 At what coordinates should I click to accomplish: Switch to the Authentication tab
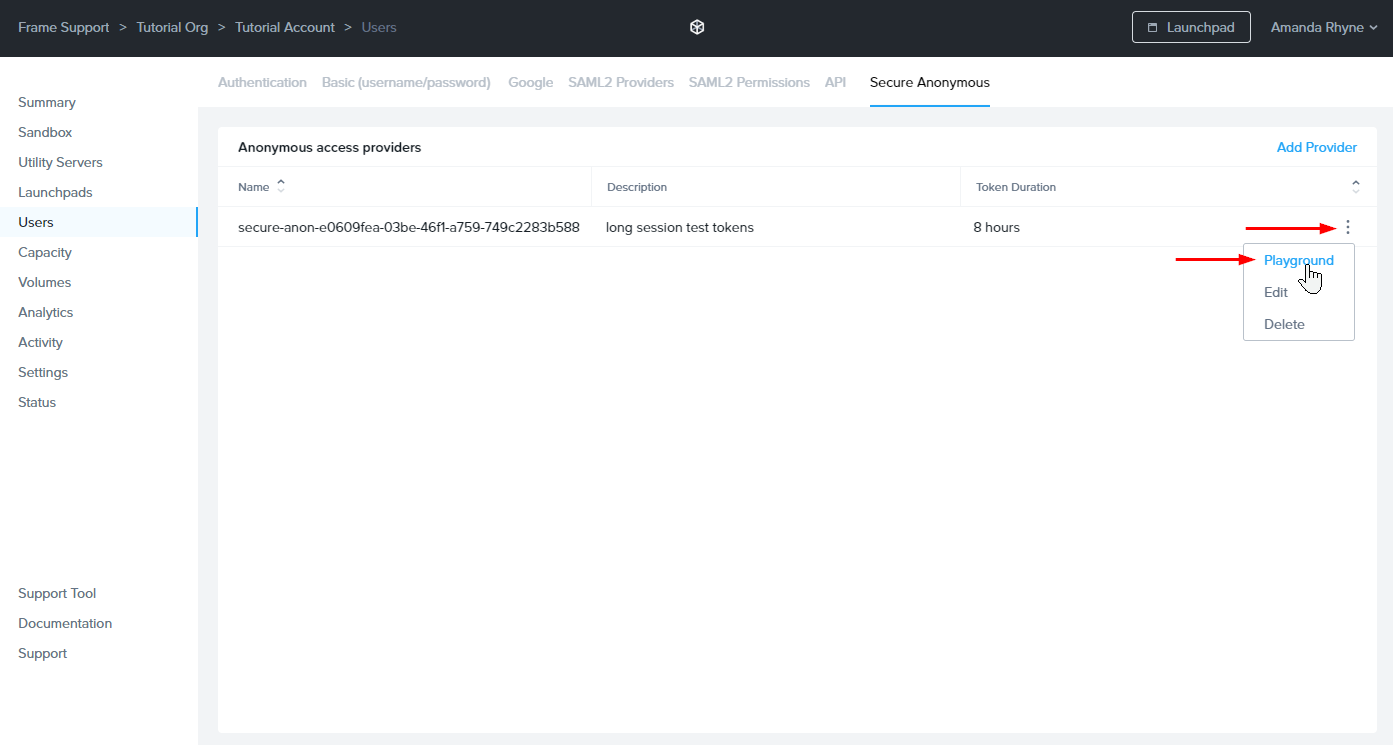[x=262, y=82]
